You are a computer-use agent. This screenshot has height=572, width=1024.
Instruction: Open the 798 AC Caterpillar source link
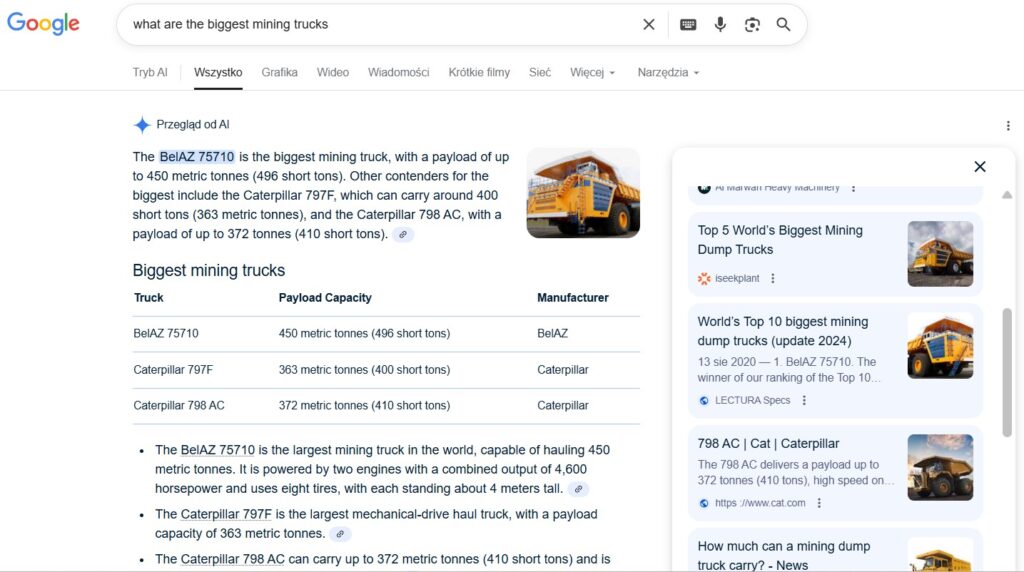(768, 443)
